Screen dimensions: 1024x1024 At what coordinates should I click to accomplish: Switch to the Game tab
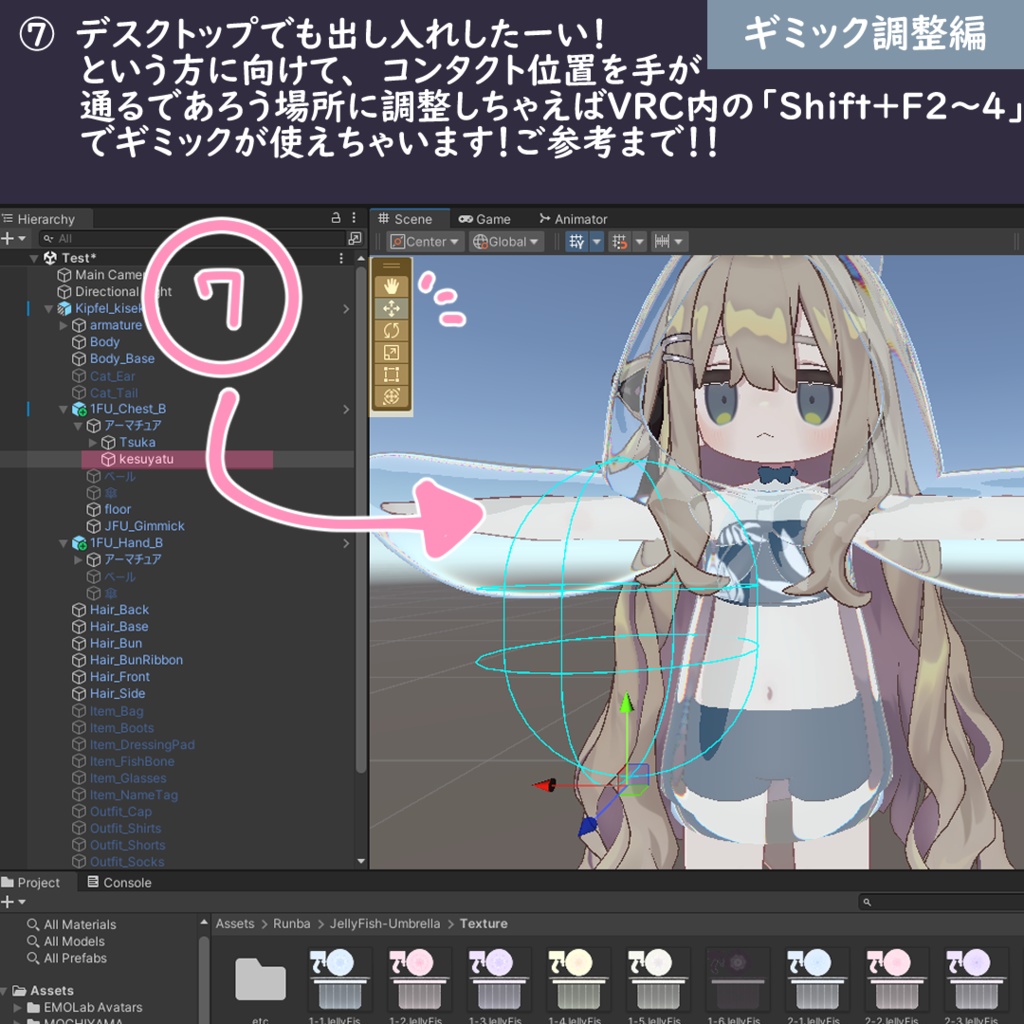coord(485,219)
